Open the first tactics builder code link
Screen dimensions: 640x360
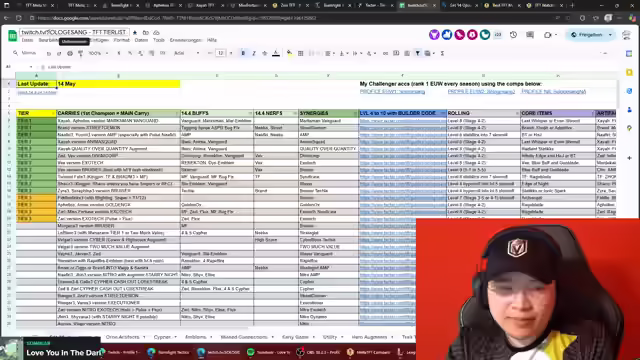point(402,121)
